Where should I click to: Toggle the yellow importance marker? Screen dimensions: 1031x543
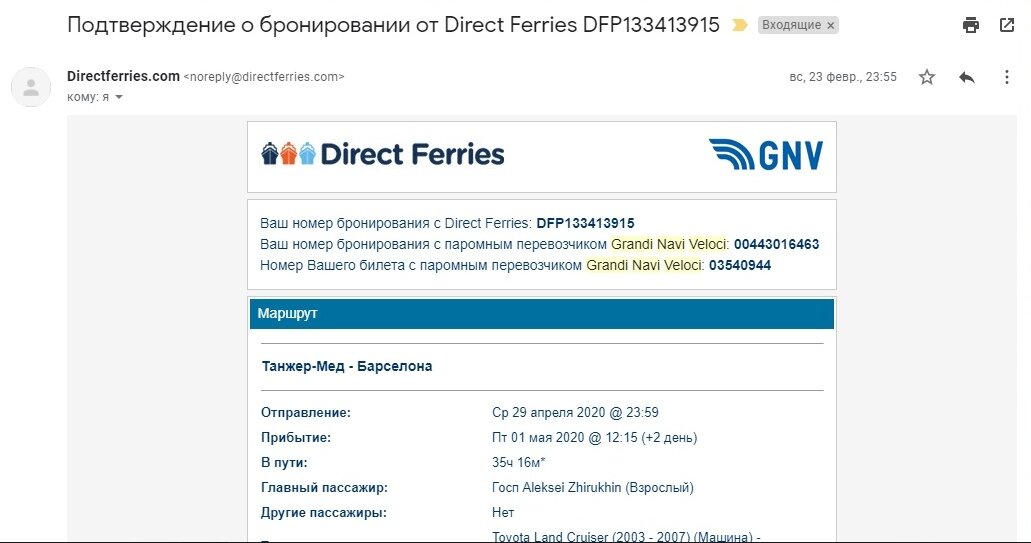tap(740, 25)
